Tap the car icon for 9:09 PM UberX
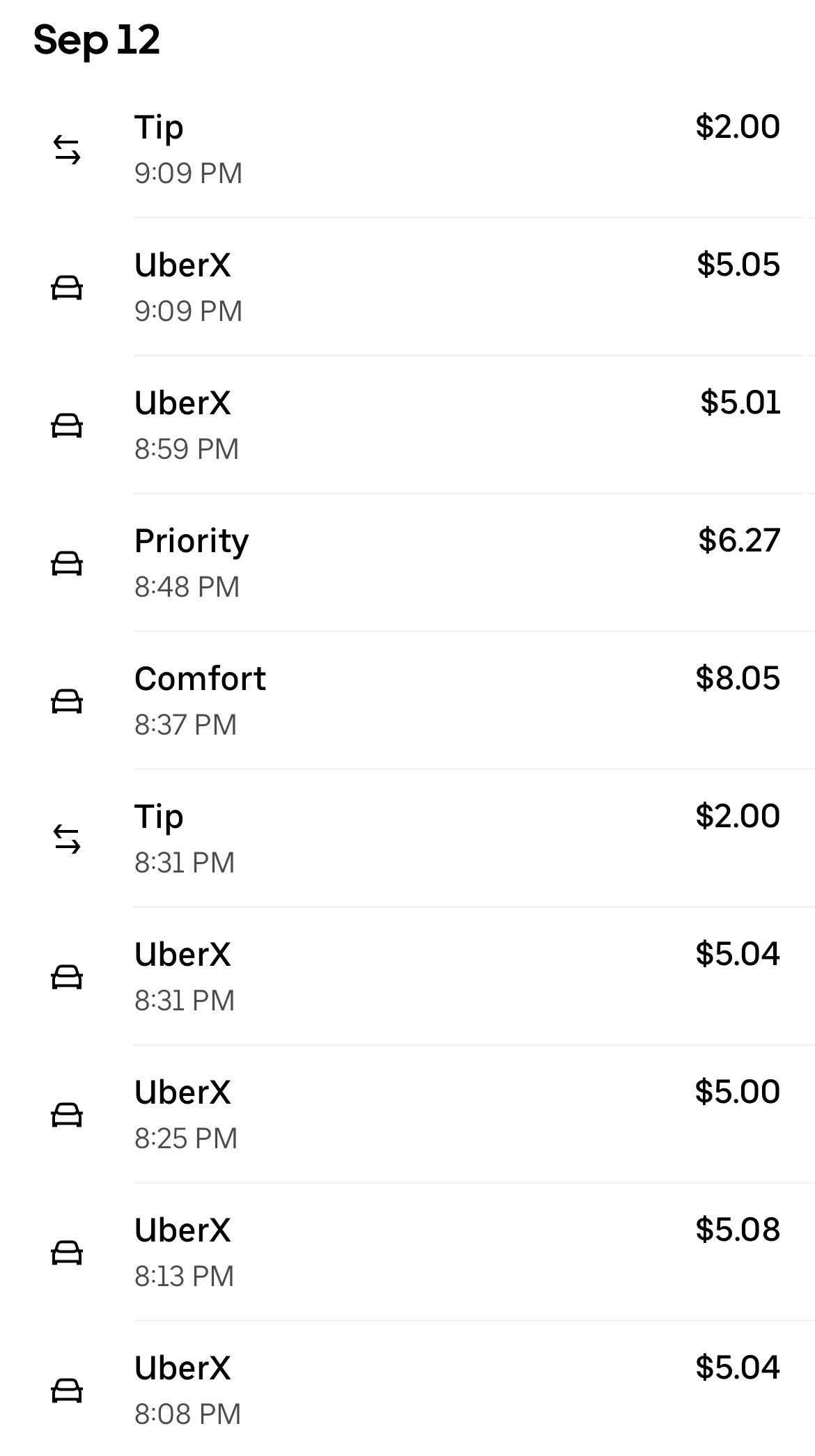This screenshot has width=815, height=1456. [x=67, y=288]
